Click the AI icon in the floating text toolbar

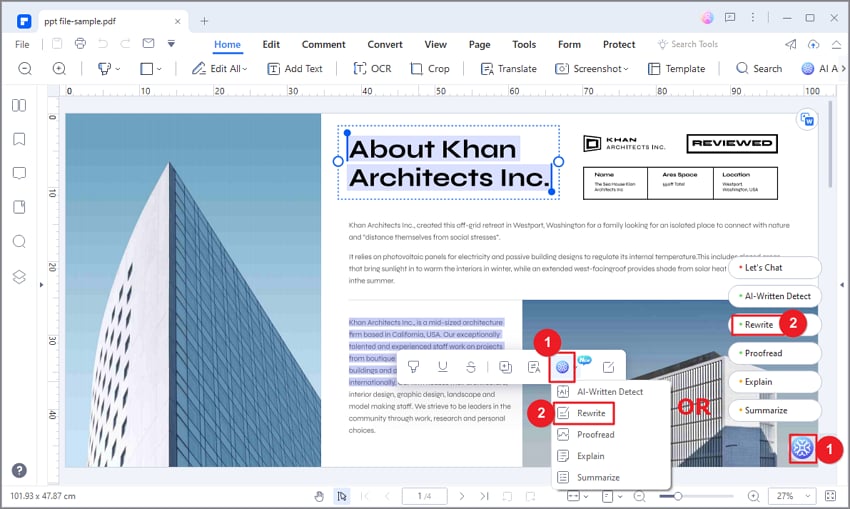pos(562,367)
